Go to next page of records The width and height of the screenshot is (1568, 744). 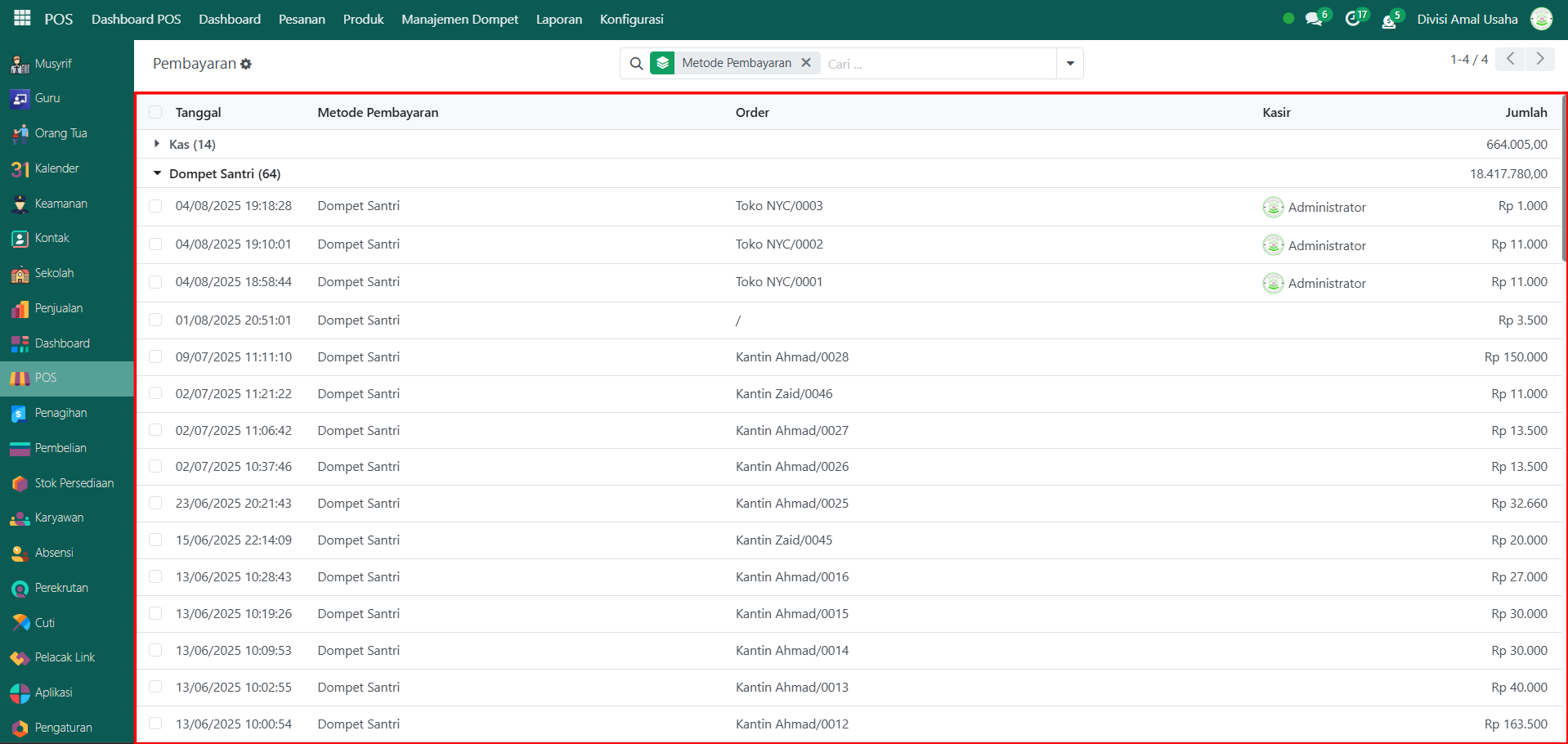point(1540,59)
